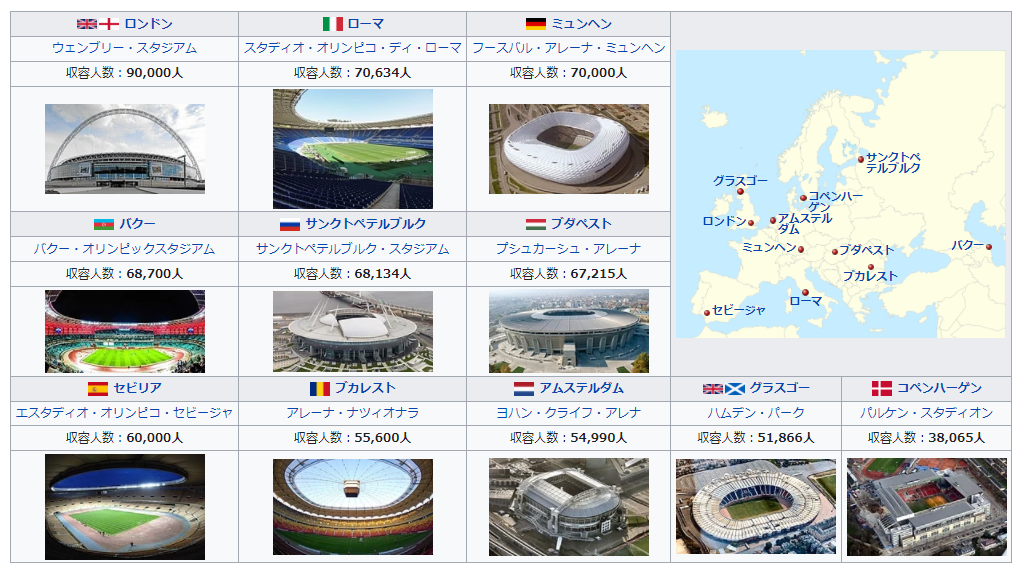Image resolution: width=1027 pixels, height=575 pixels.
Task: Click the Denmark flag beside コペンハーゲン
Action: (x=882, y=389)
